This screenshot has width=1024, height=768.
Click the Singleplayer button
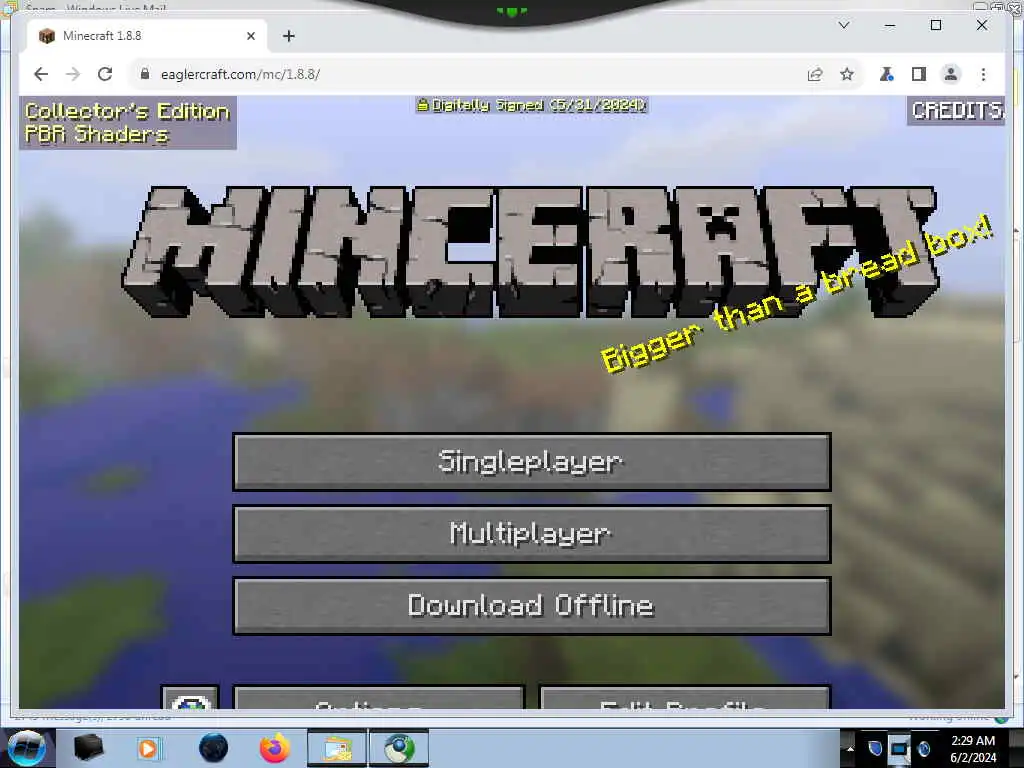pos(532,462)
